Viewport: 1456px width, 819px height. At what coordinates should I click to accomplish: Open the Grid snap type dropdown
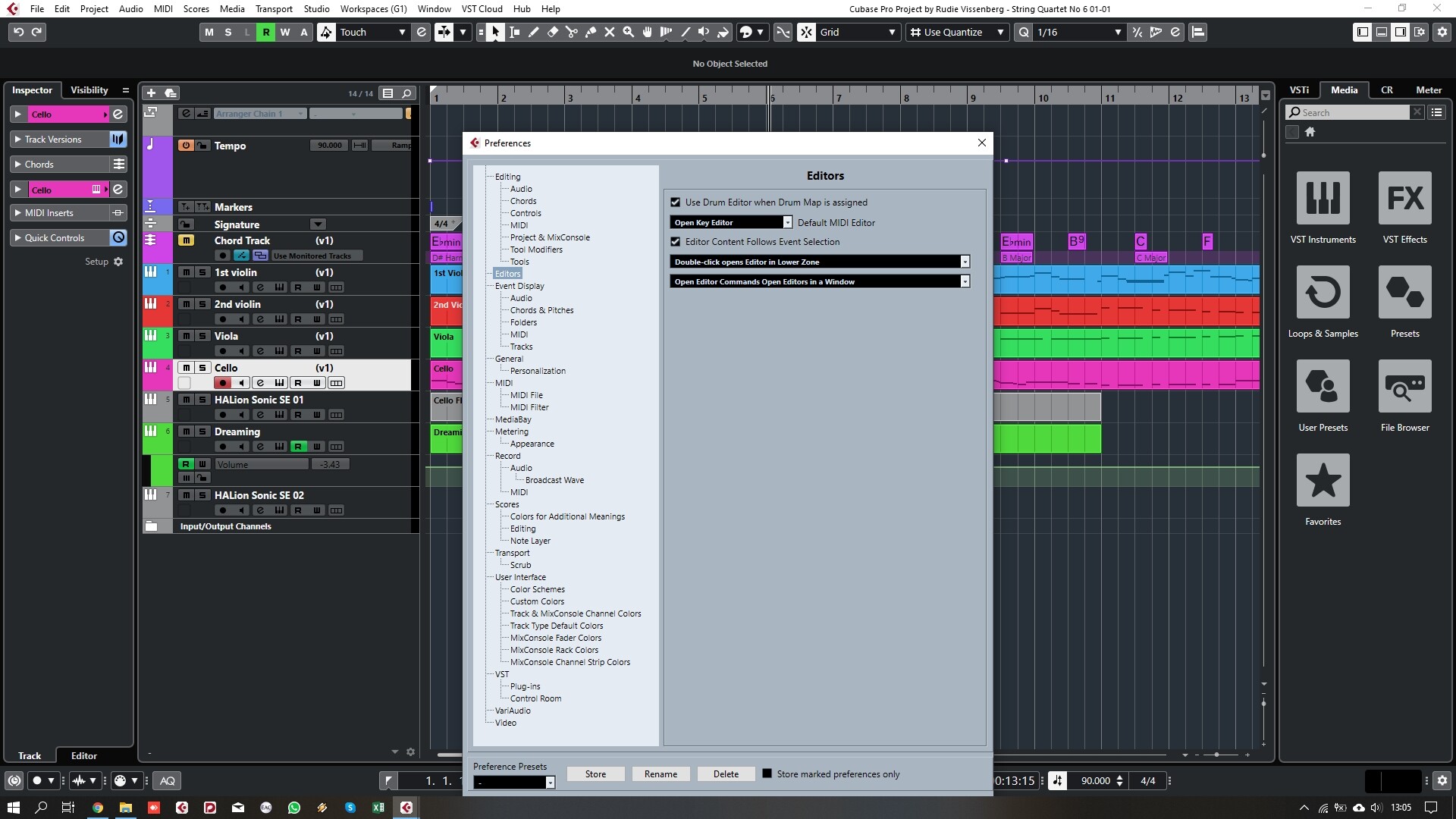pyautogui.click(x=858, y=32)
